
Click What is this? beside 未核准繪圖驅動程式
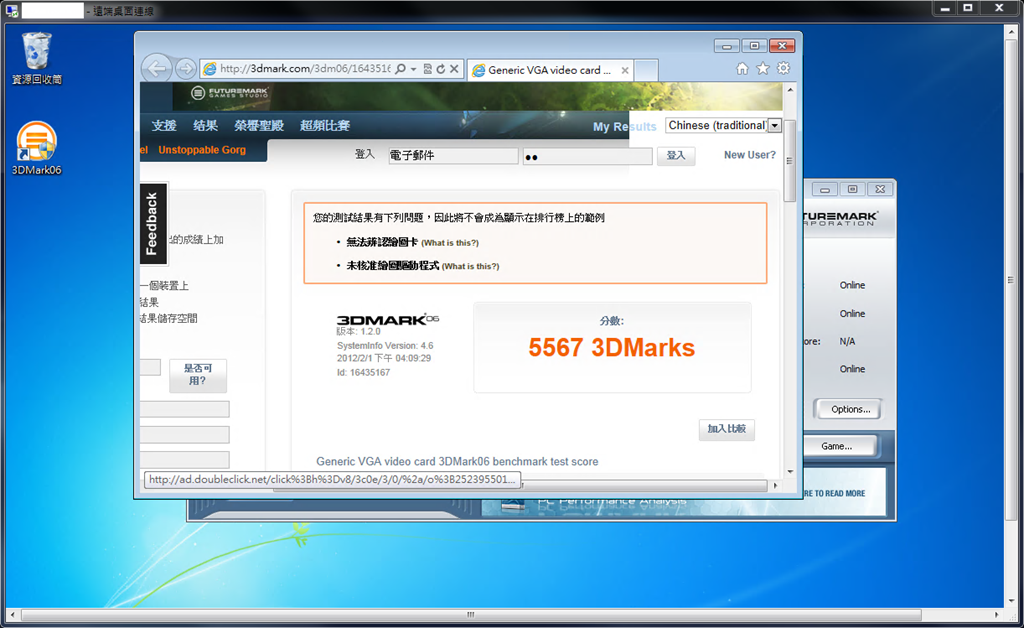470,266
